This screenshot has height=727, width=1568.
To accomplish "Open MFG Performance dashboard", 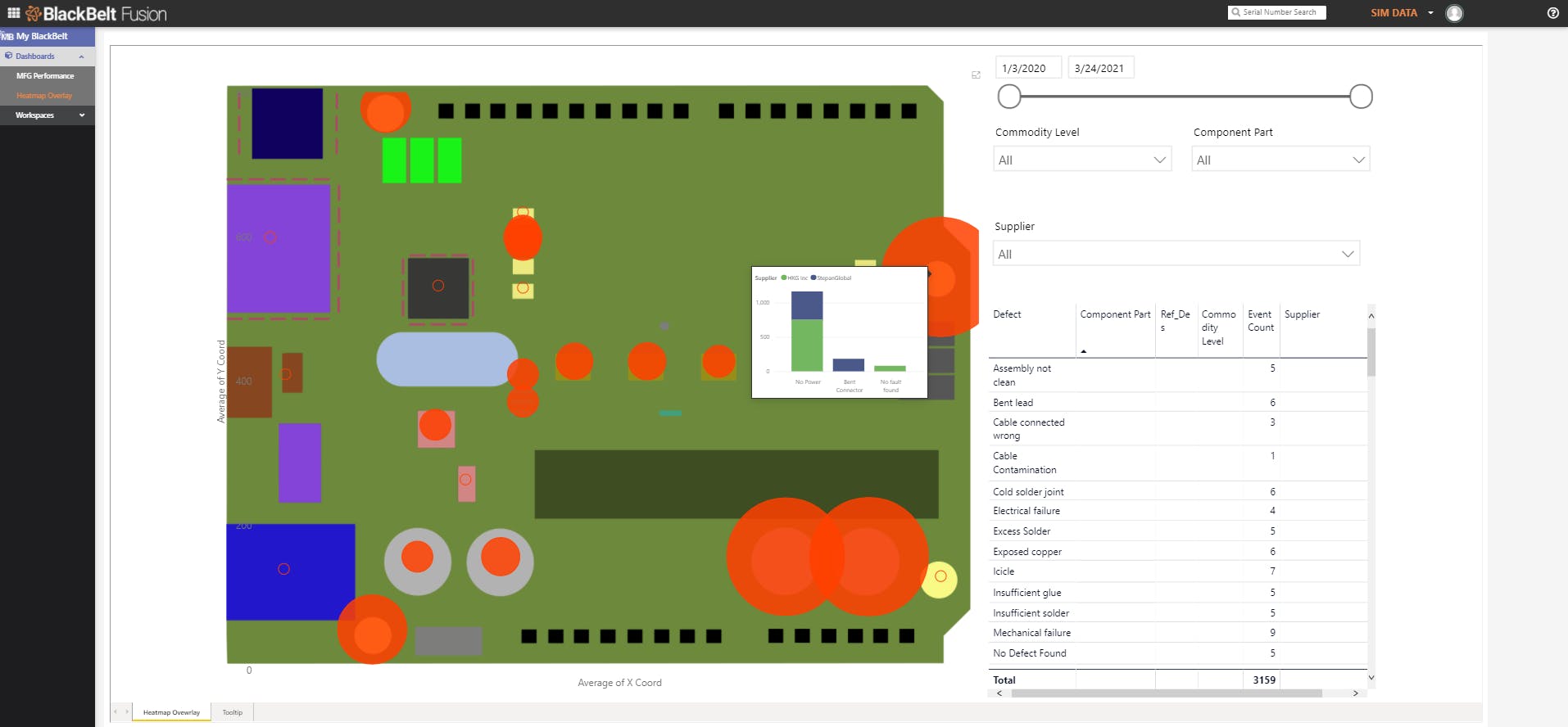I will pyautogui.click(x=45, y=76).
